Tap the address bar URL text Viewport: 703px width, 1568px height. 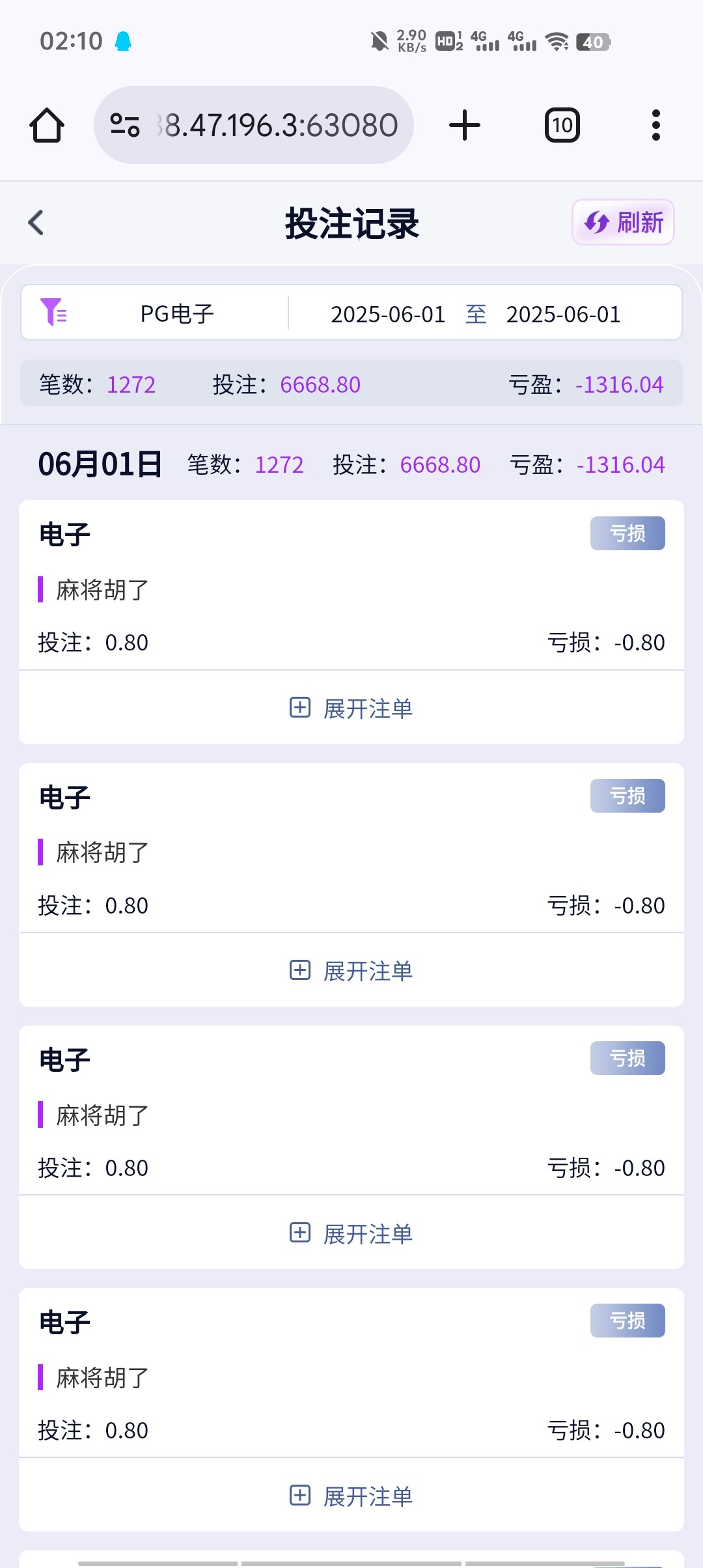pos(280,125)
